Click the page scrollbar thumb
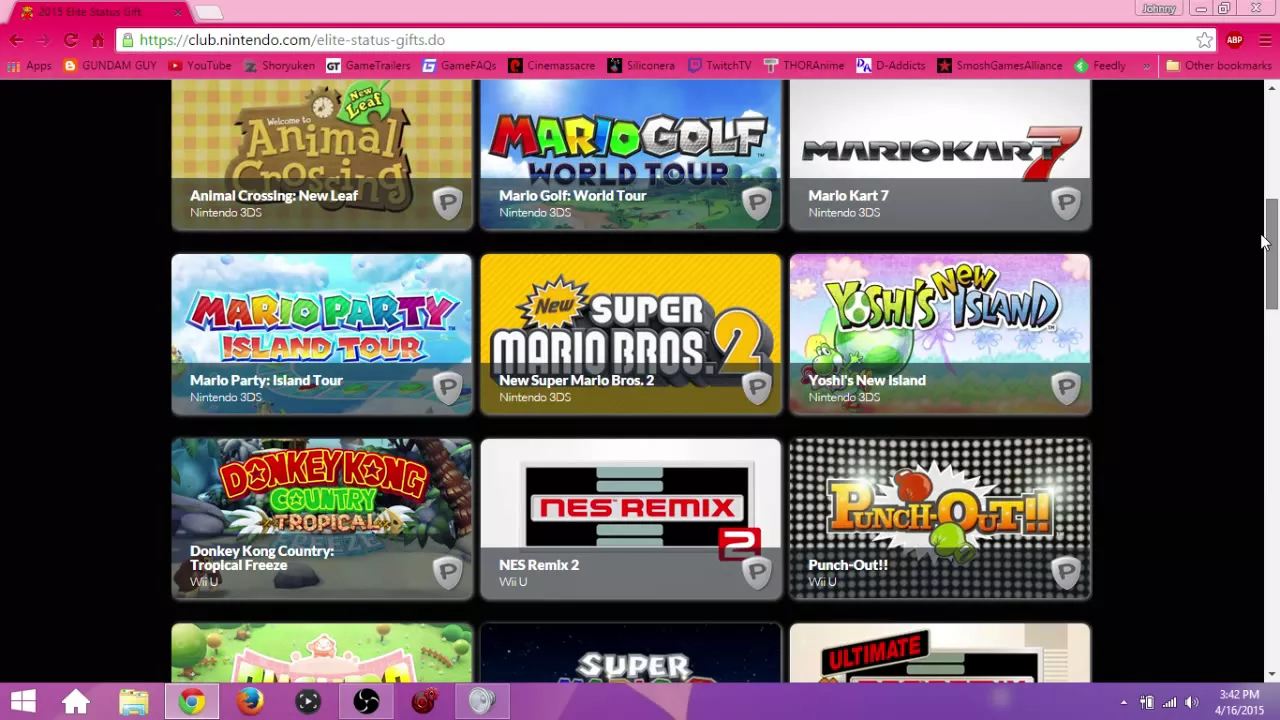The width and height of the screenshot is (1280, 720). [x=1271, y=254]
